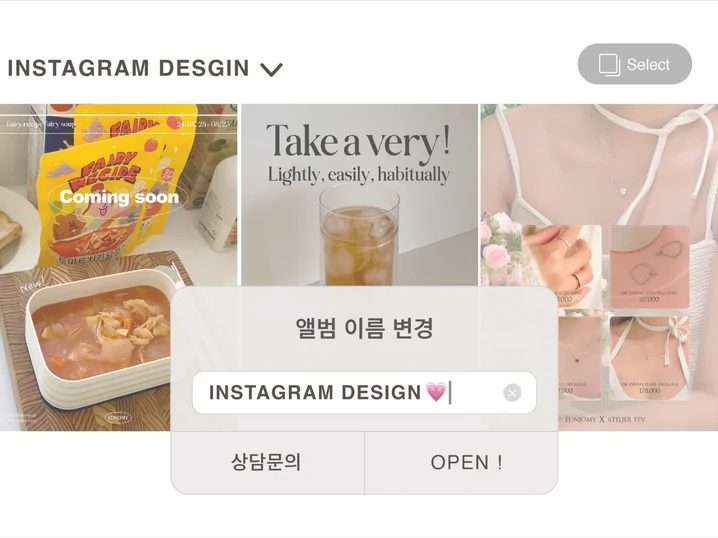Open the INSTAGRAM DESGIN album title
The image size is (718, 538).
click(129, 68)
